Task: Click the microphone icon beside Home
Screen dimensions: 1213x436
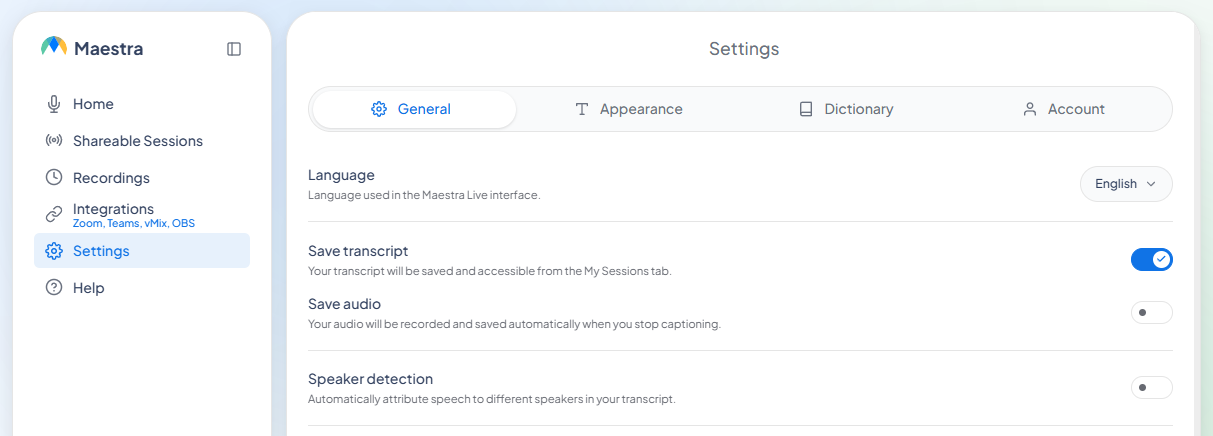Action: point(54,104)
